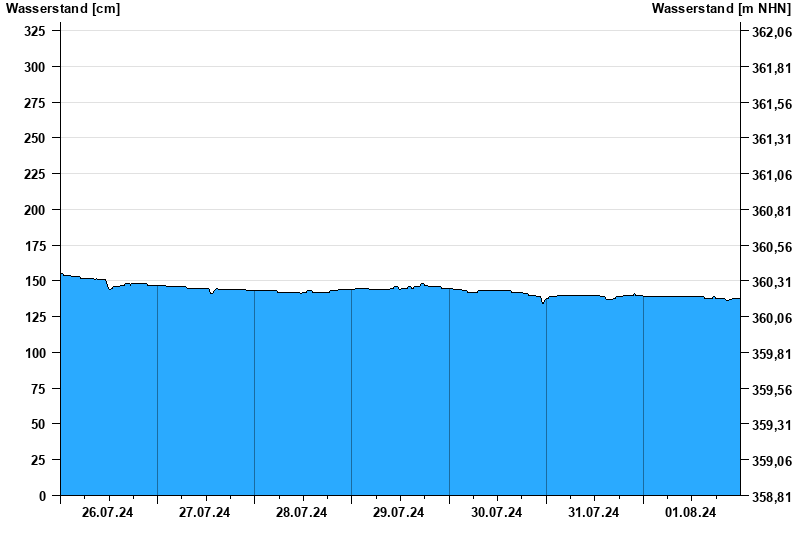The image size is (800, 550).
Task: Select the 360,31 value on the right axis
Action: 770,282
